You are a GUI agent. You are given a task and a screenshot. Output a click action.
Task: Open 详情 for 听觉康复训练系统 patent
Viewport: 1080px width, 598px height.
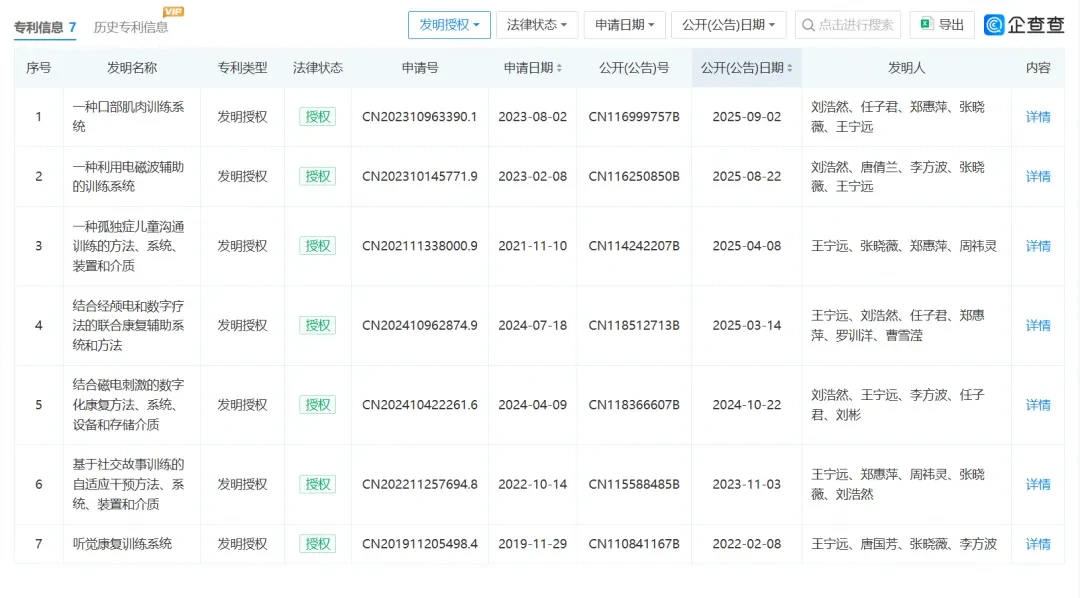coord(1038,544)
